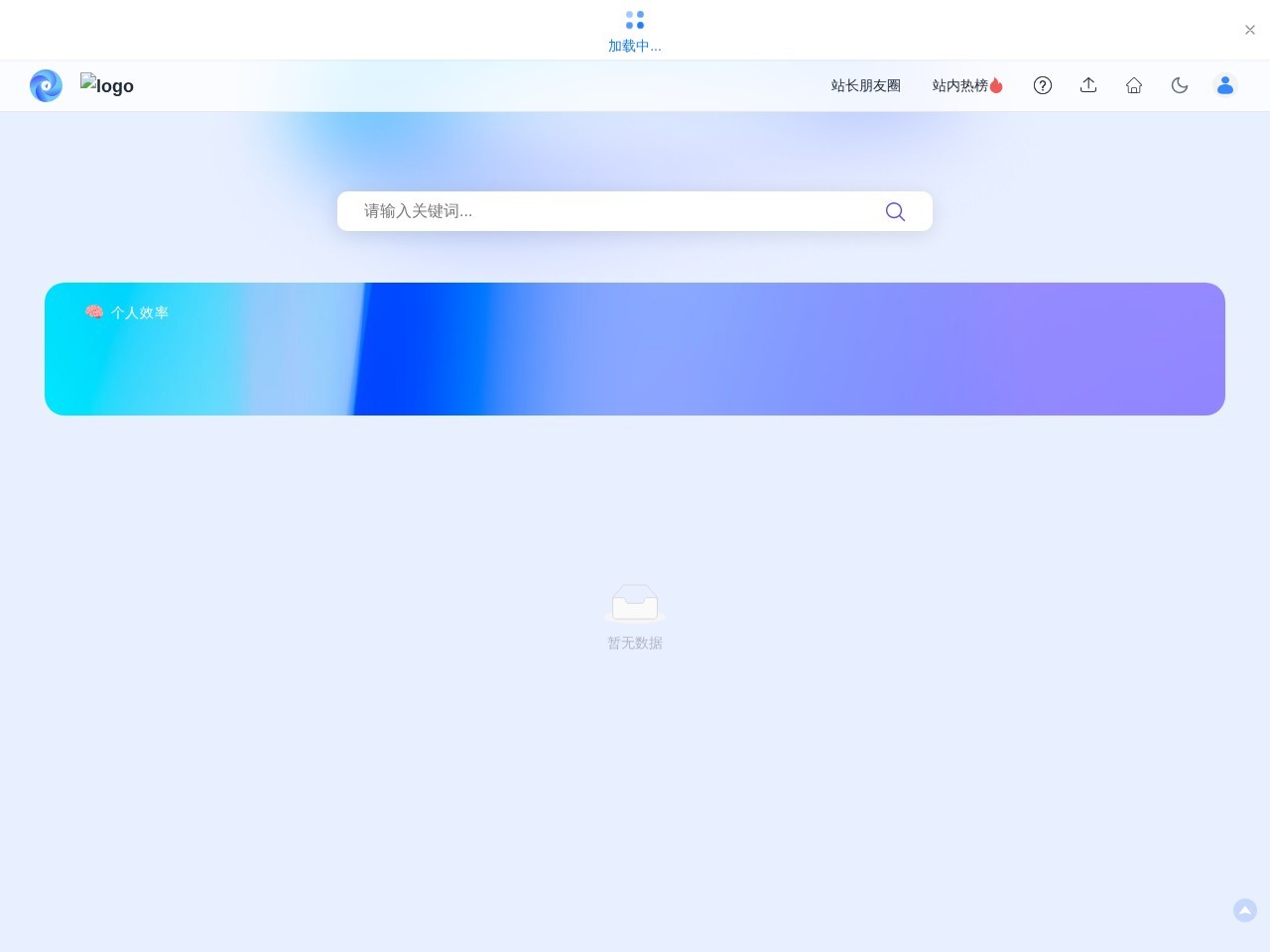Close the loading banner with X
The height and width of the screenshot is (952, 1270).
(x=1250, y=30)
